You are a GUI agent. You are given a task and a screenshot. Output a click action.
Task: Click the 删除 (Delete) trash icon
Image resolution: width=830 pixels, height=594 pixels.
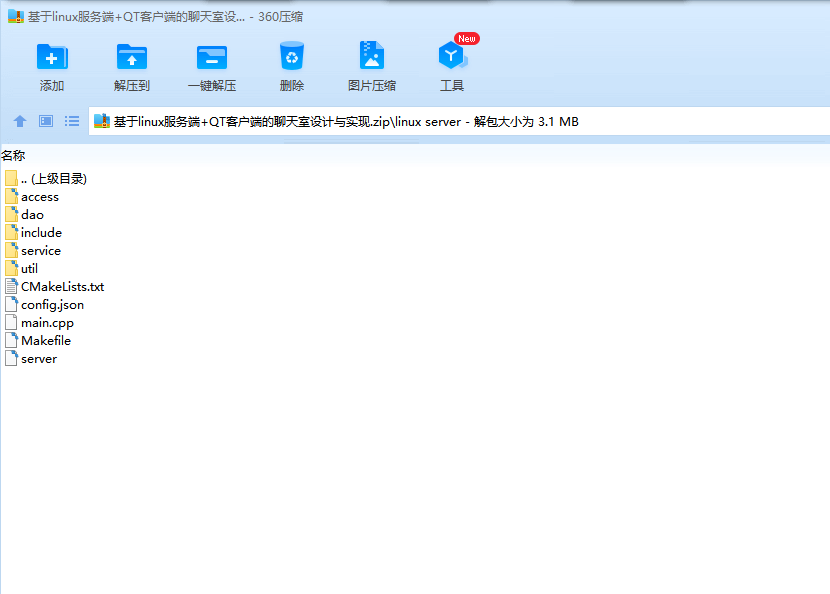click(x=292, y=56)
